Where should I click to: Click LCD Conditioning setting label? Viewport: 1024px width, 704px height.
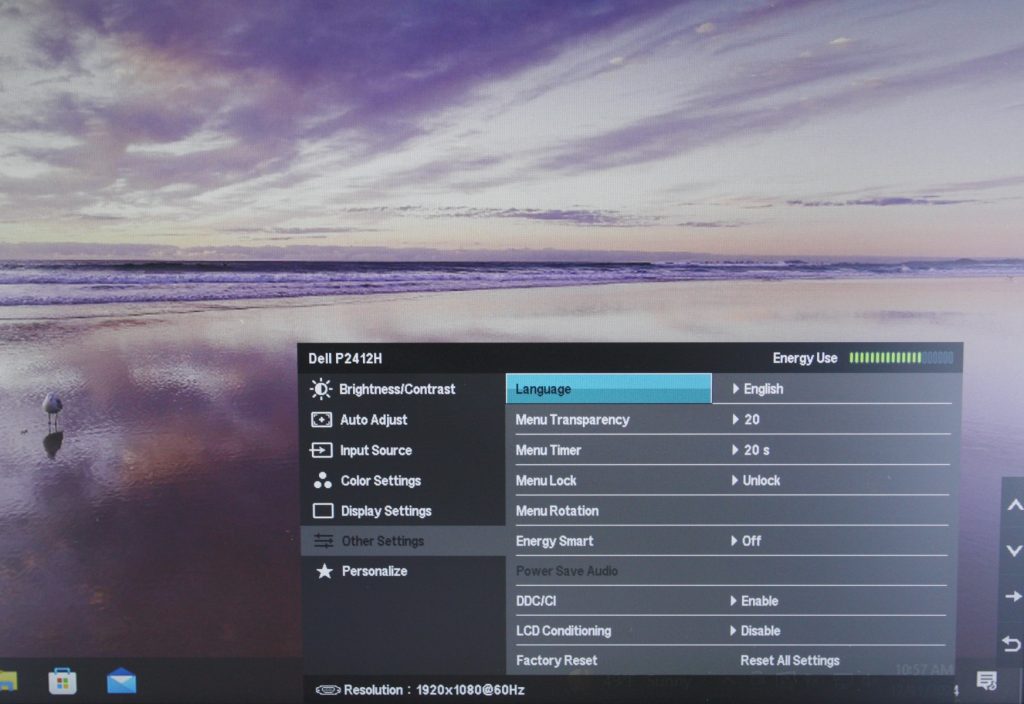(564, 631)
